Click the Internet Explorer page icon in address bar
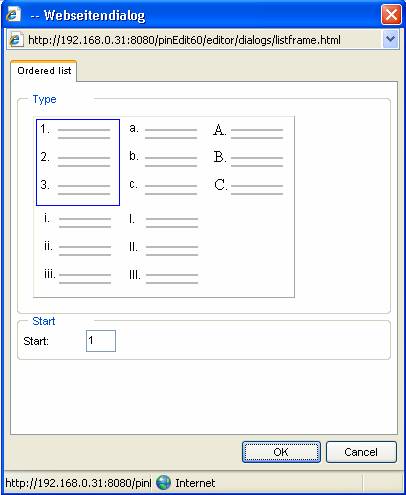Screen dimensions: 406x495 (x=15, y=40)
